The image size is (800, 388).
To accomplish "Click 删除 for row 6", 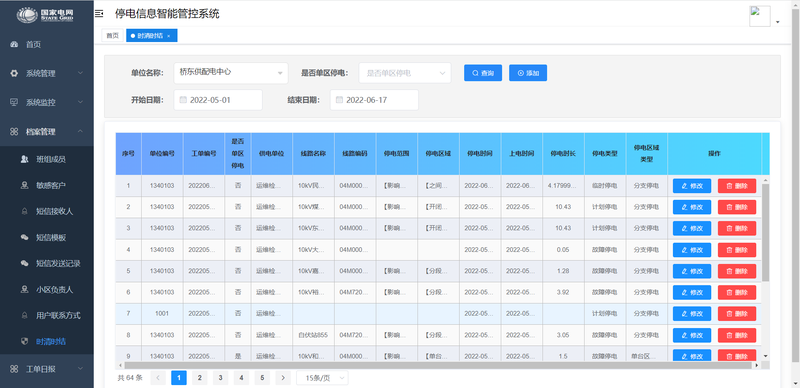I will (737, 293).
